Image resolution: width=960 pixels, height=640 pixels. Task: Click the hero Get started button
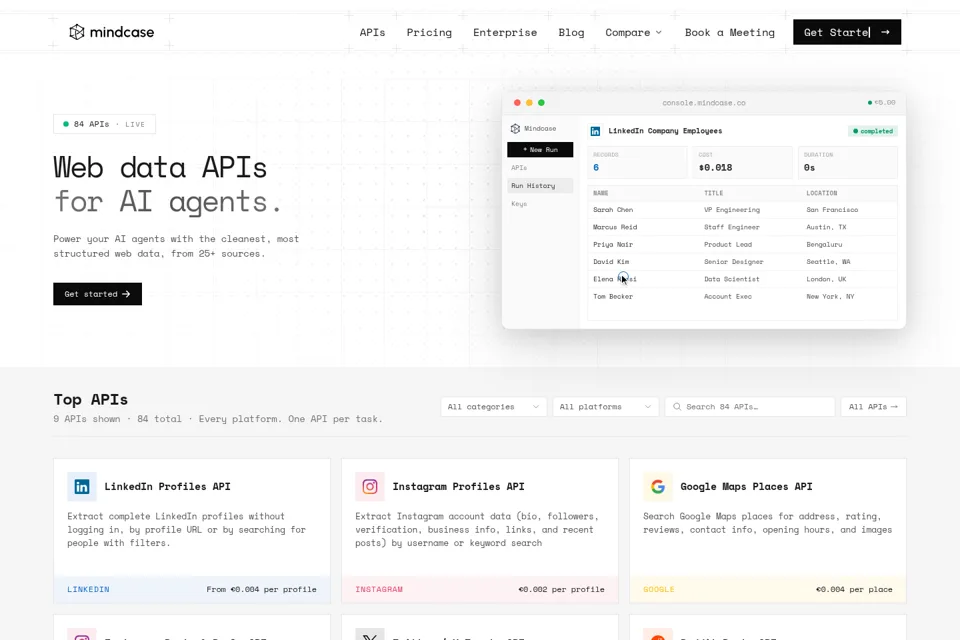(x=97, y=294)
